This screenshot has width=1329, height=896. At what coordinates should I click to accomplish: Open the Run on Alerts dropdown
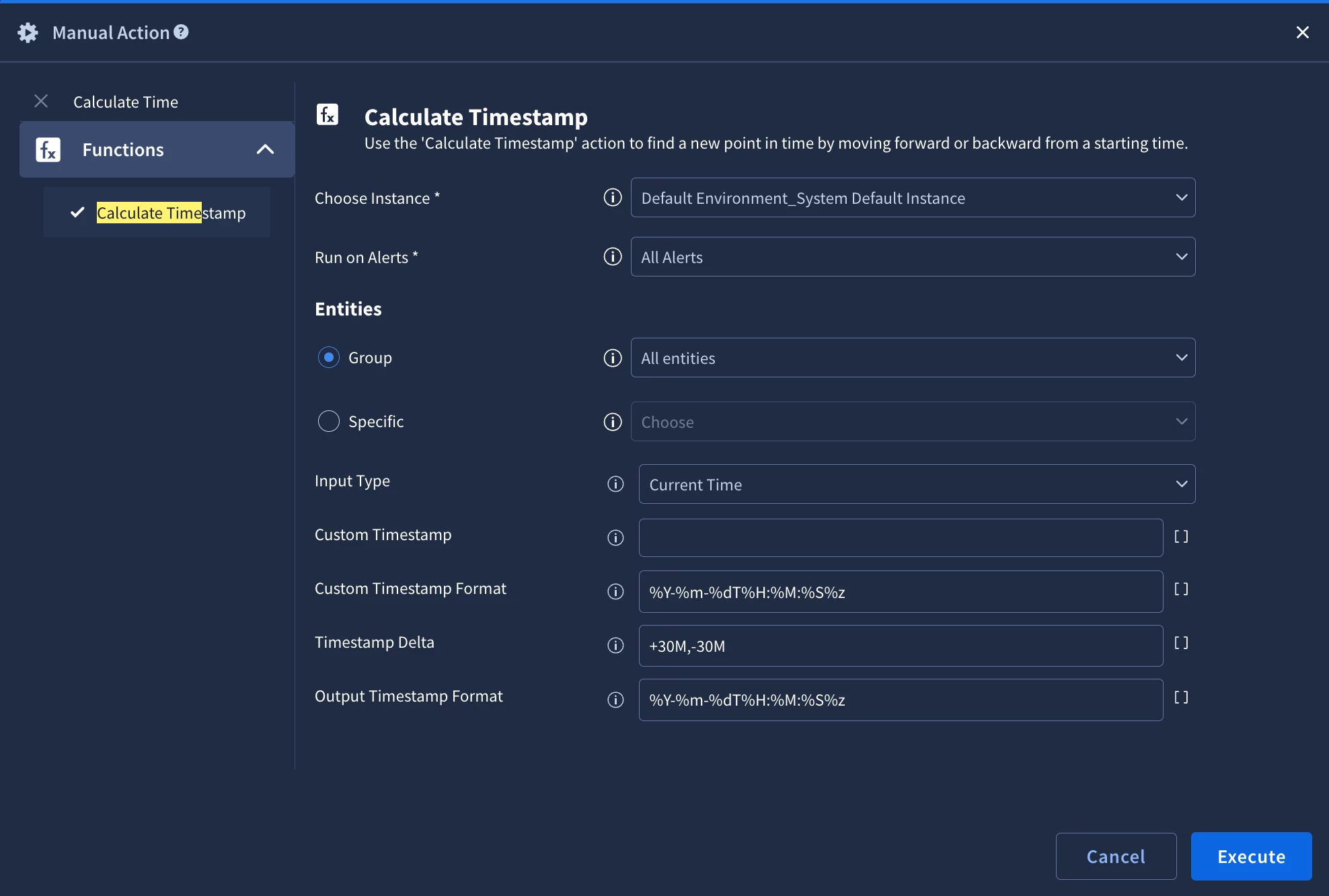[x=912, y=257]
